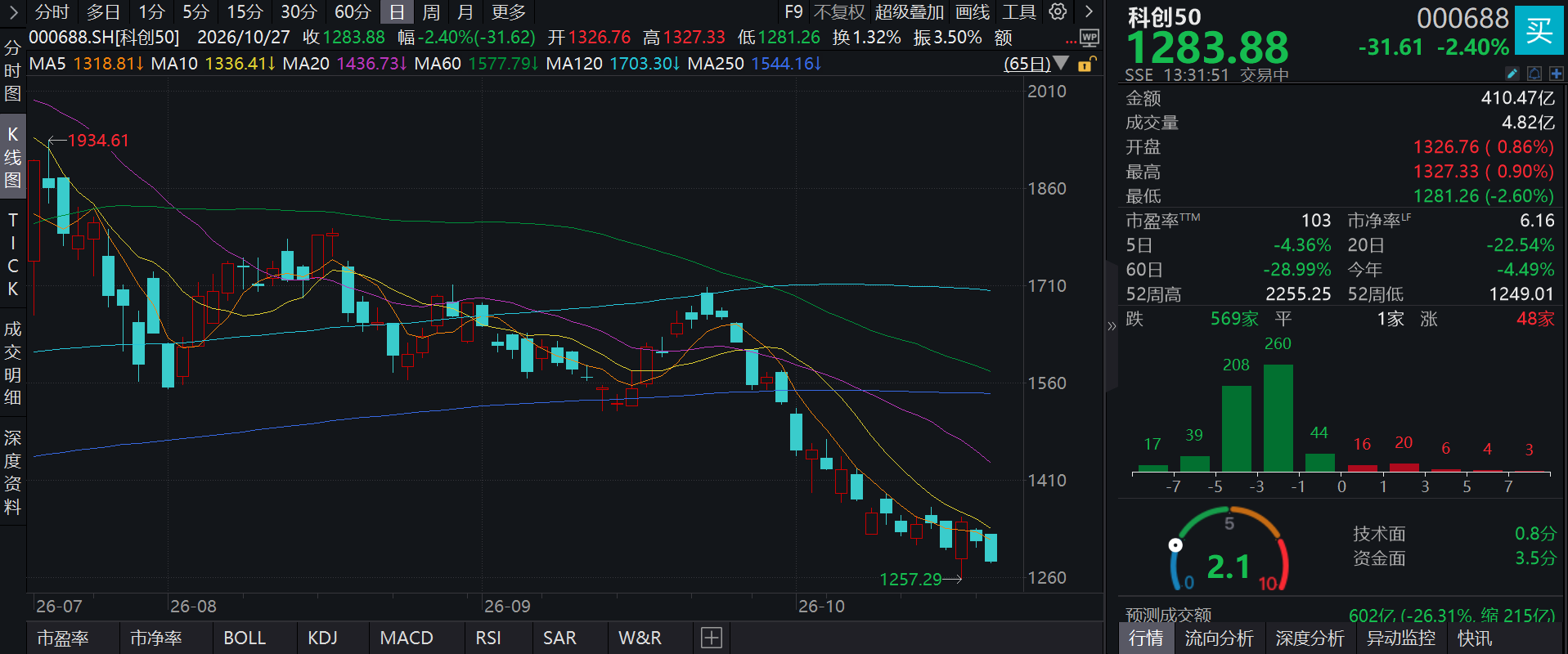The image size is (1568, 654).
Task: Show the RSI indicator
Action: pyautogui.click(x=488, y=638)
